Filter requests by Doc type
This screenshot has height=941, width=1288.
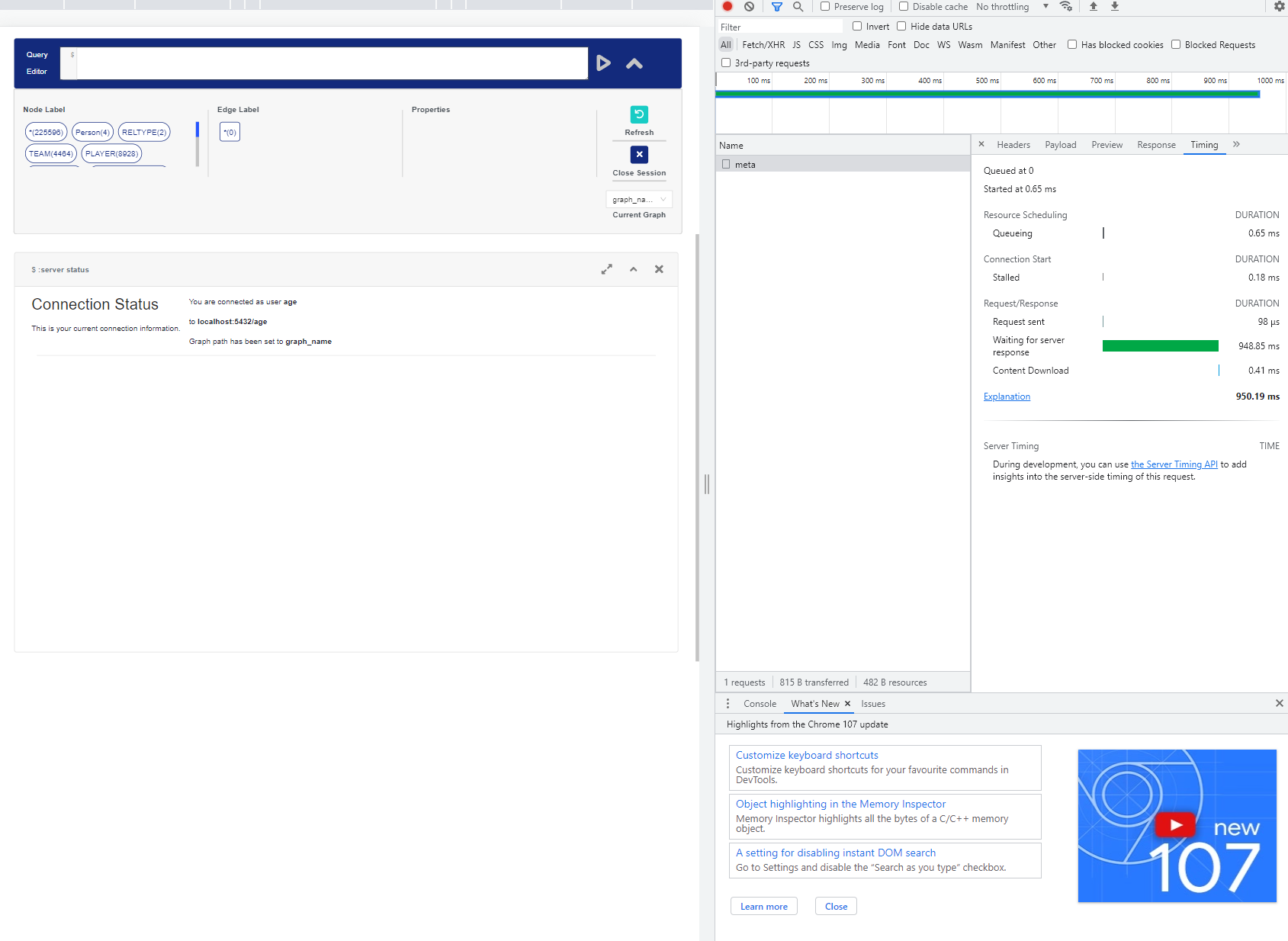click(921, 45)
